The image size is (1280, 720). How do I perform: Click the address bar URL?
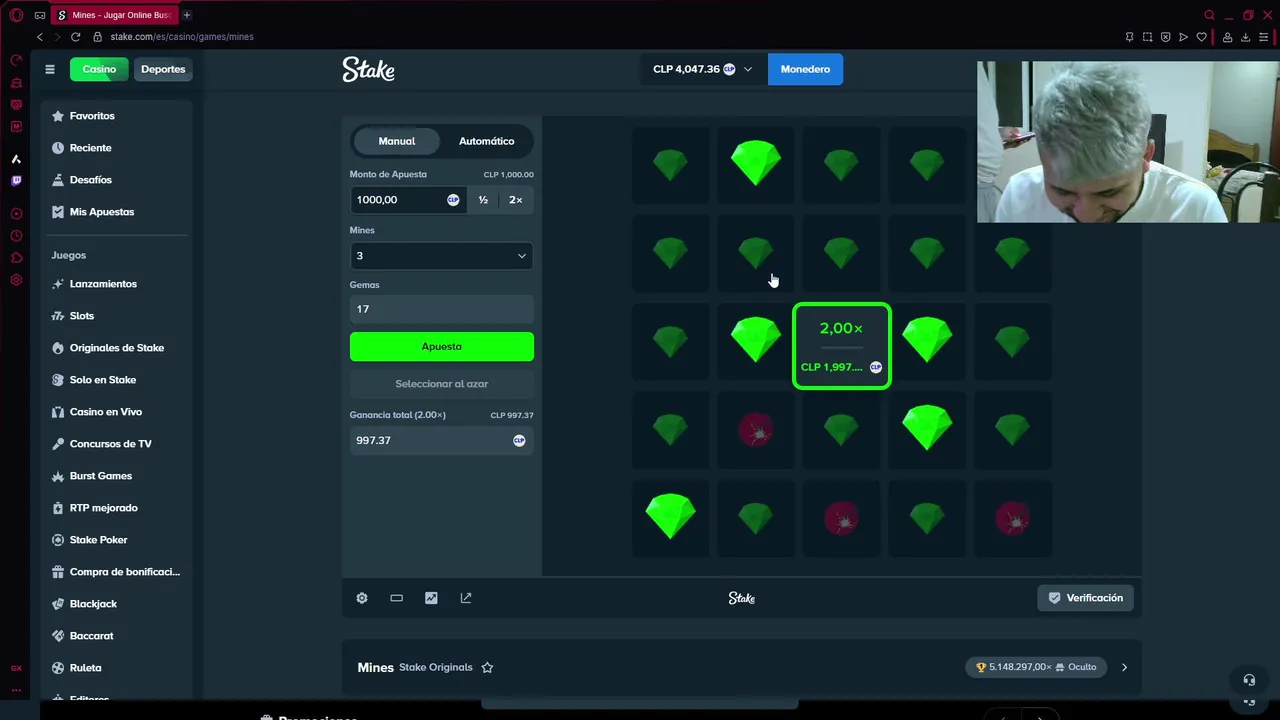pos(182,37)
